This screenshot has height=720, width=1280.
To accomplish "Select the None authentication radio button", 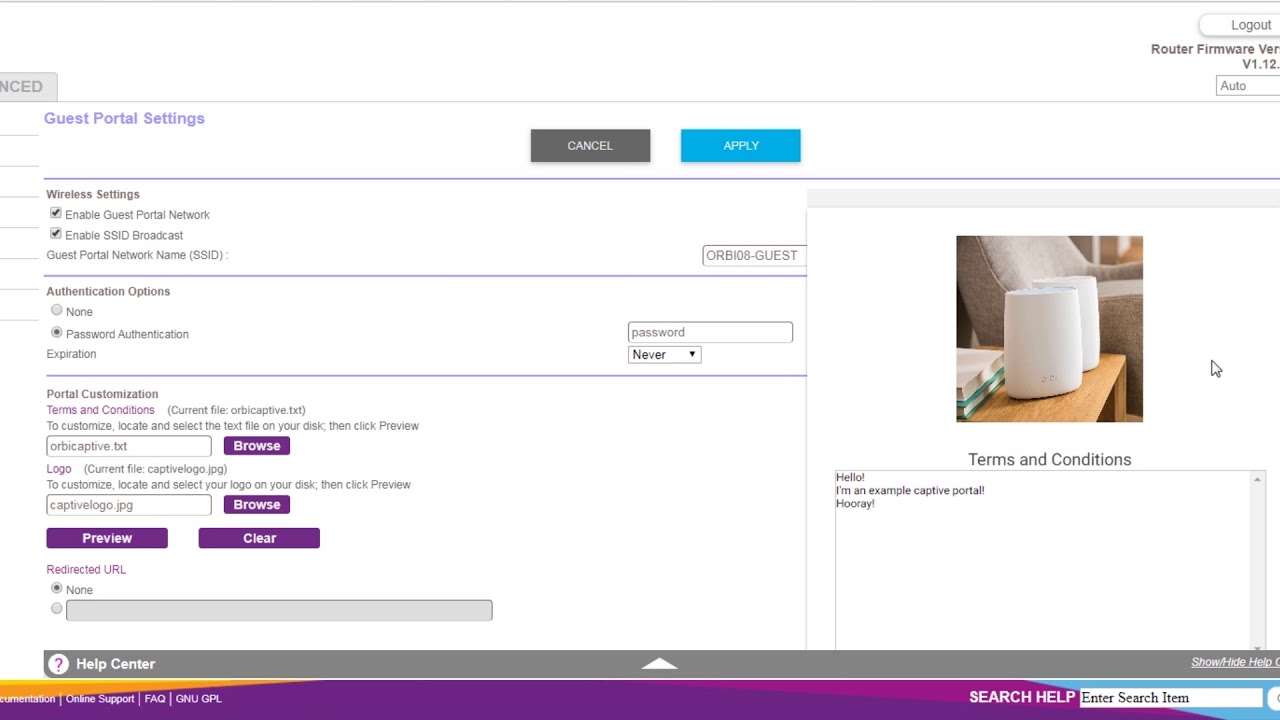I will click(x=57, y=311).
